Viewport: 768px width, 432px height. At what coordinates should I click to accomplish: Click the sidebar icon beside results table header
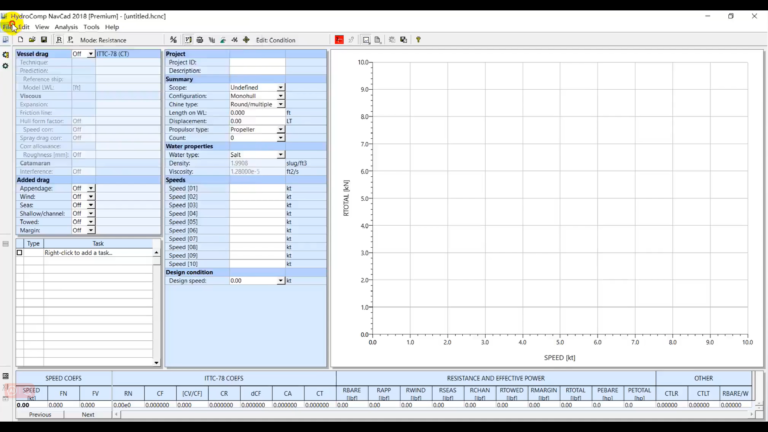tap(5, 376)
